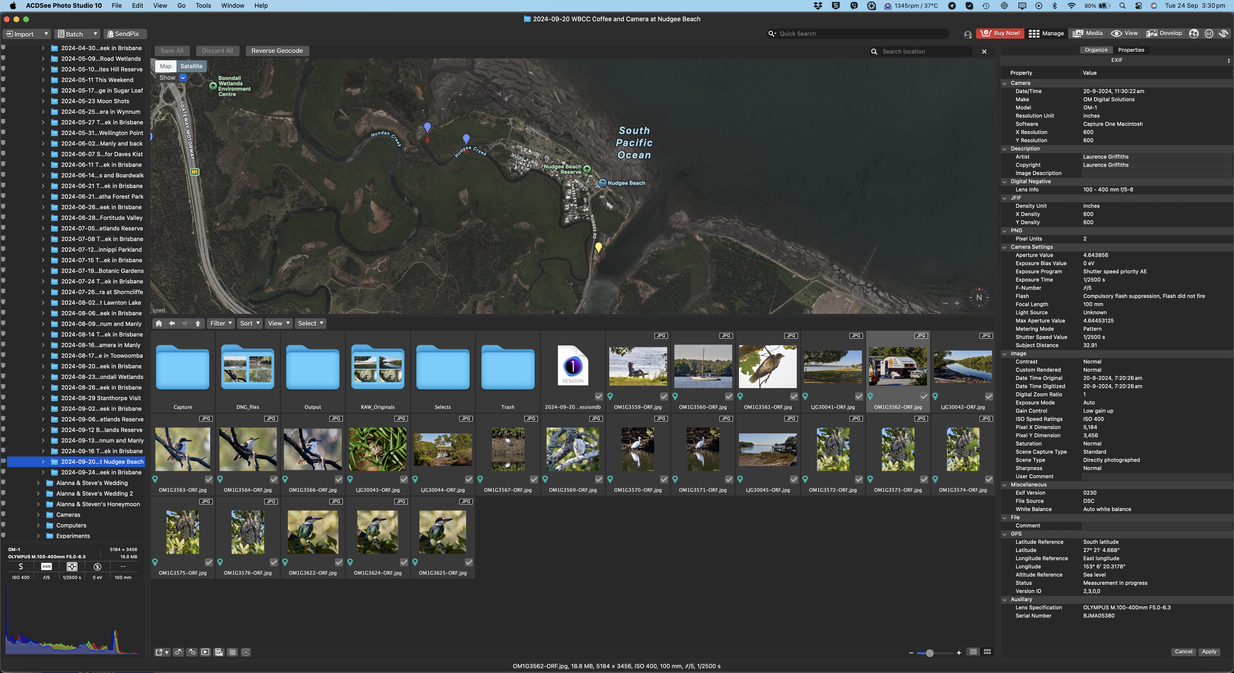This screenshot has width=1234, height=673.
Task: Click the Home folder icon in browser toolbar
Action: click(x=158, y=323)
